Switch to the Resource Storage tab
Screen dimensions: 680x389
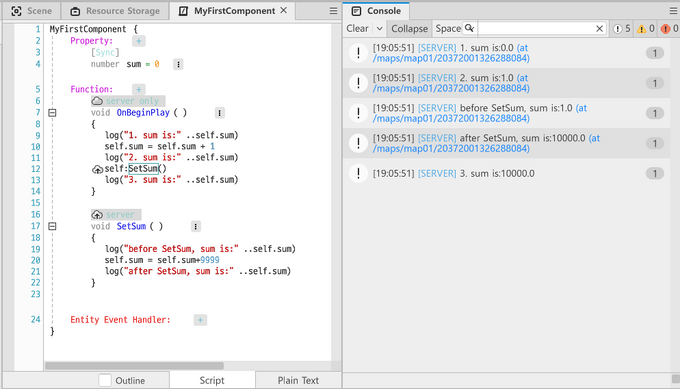(x=115, y=11)
